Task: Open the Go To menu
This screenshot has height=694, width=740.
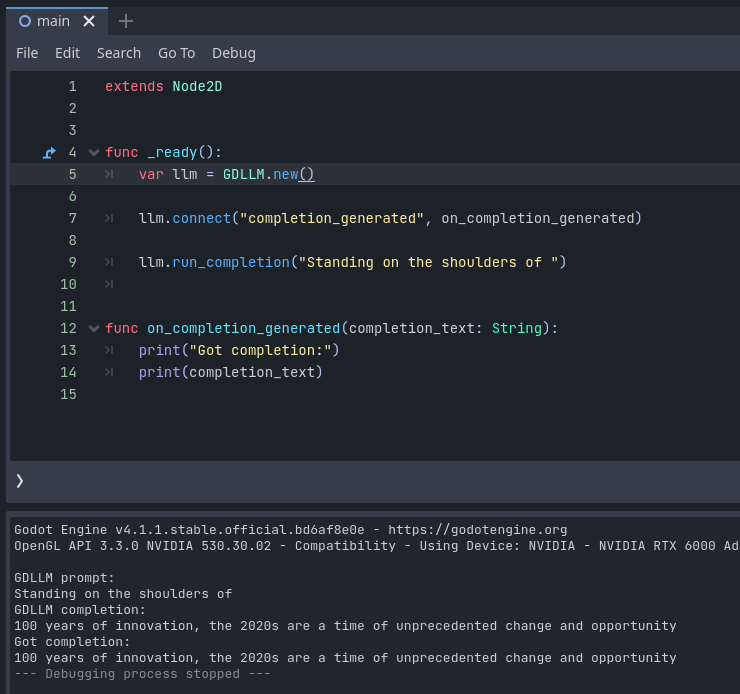Action: coord(177,53)
